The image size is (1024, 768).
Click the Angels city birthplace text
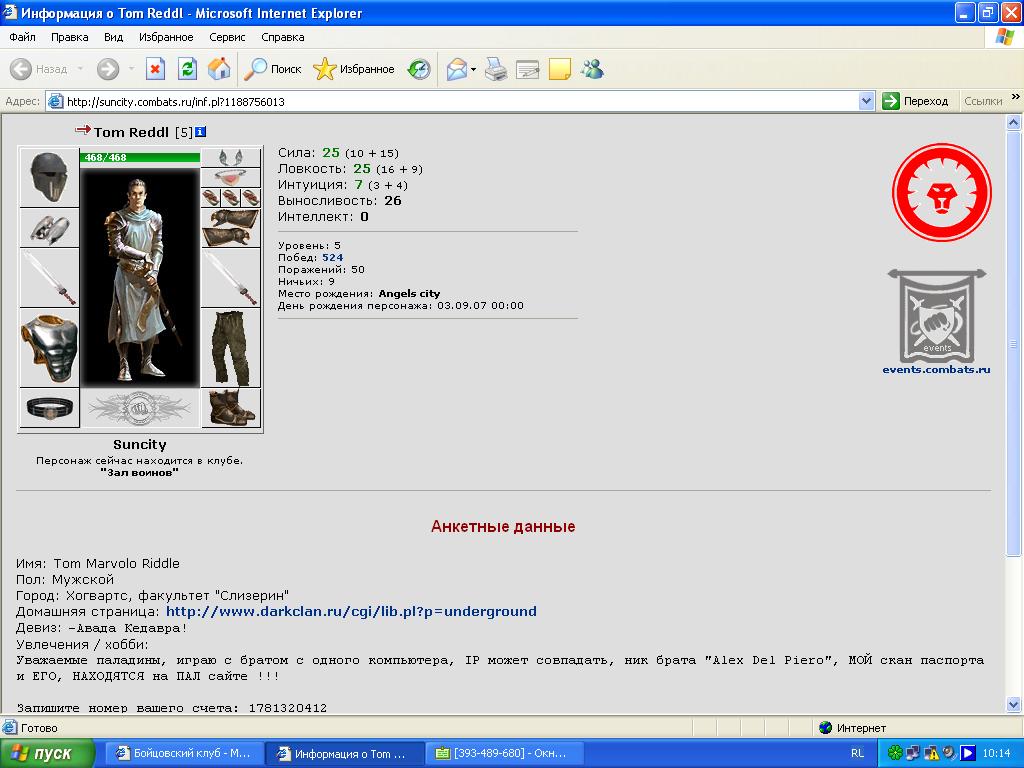coord(409,294)
